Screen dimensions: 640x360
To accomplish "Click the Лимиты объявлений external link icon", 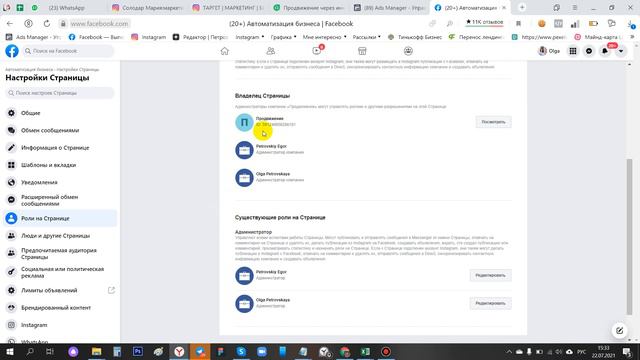I will [x=111, y=290].
